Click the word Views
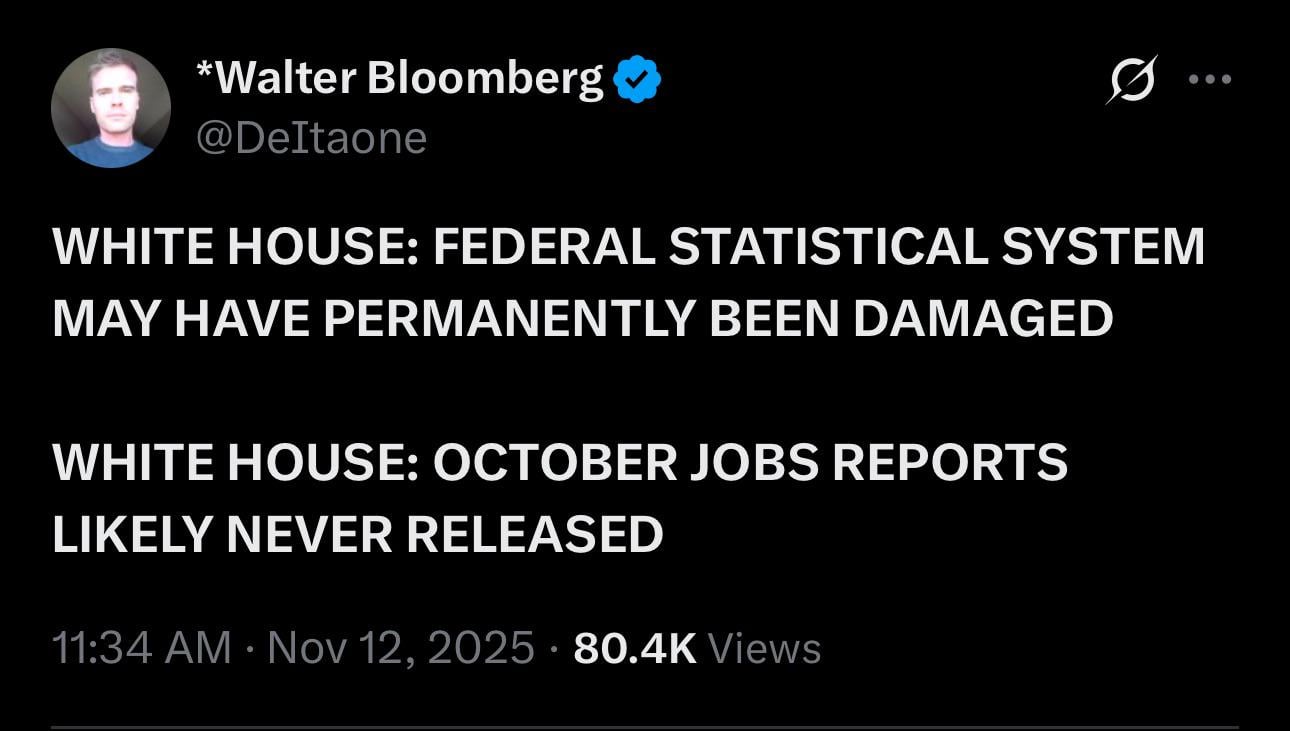Viewport: 1290px width, 731px height. coord(764,648)
